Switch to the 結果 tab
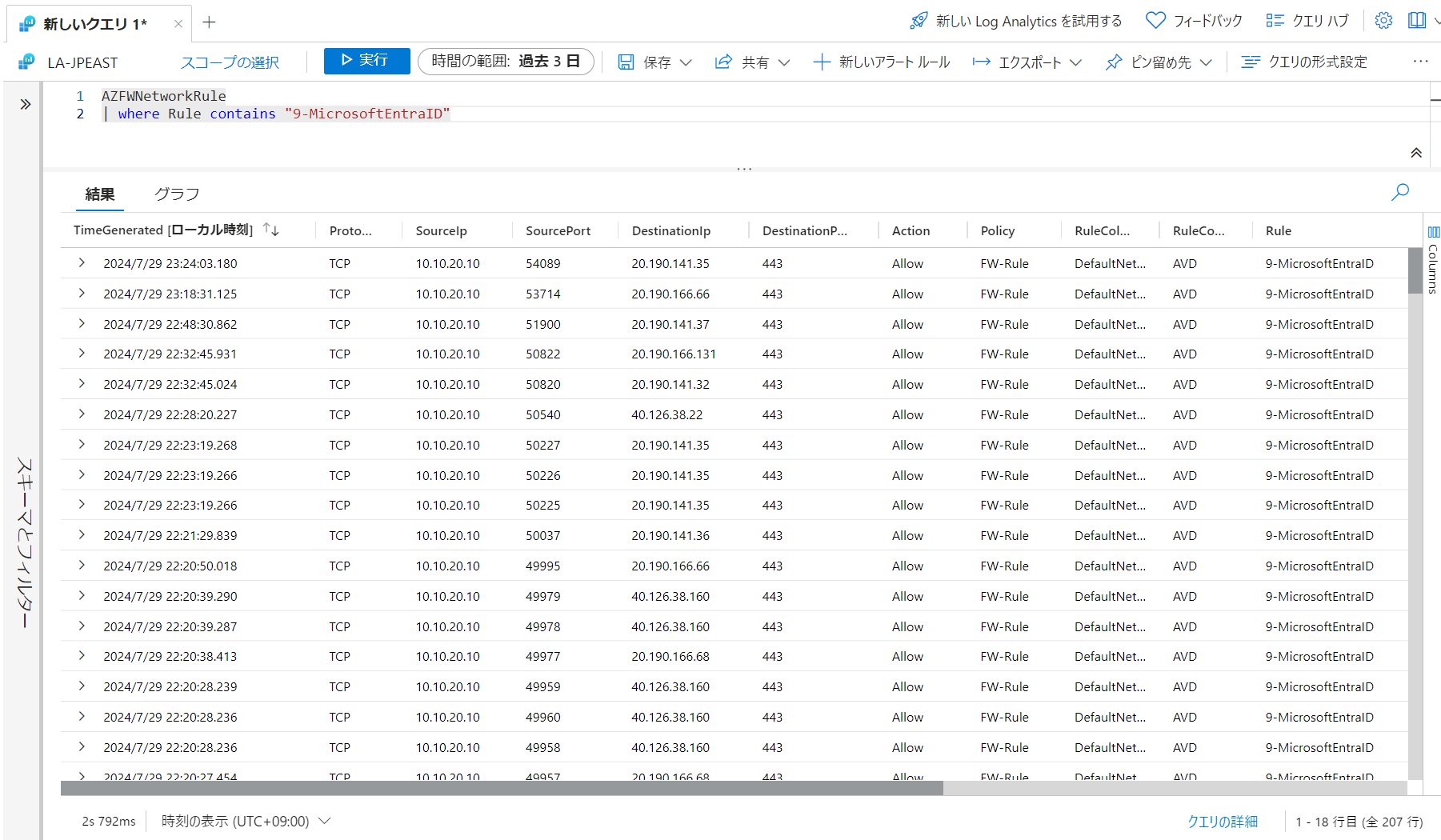This screenshot has height=840, width=1441. click(x=100, y=194)
